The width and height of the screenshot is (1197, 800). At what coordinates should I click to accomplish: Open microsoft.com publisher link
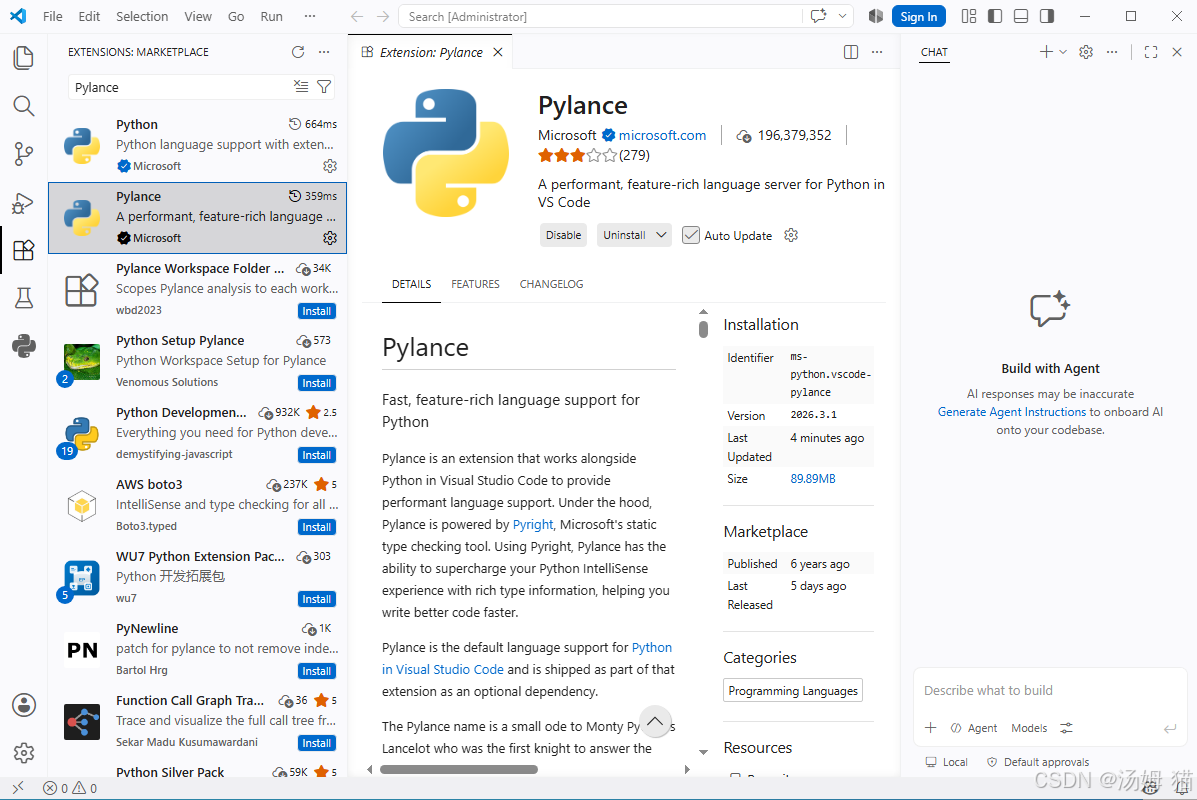pyautogui.click(x=662, y=135)
